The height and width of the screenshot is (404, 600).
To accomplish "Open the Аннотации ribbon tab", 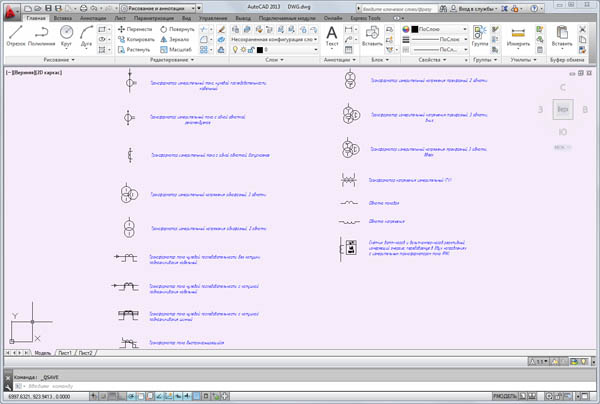I will 93,19.
